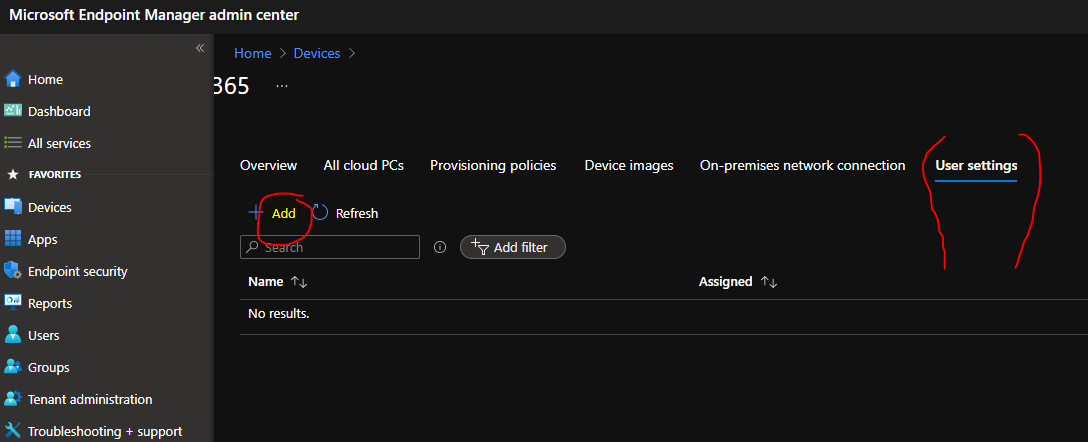1088x442 pixels.
Task: Select the User settings tab
Action: 976,166
